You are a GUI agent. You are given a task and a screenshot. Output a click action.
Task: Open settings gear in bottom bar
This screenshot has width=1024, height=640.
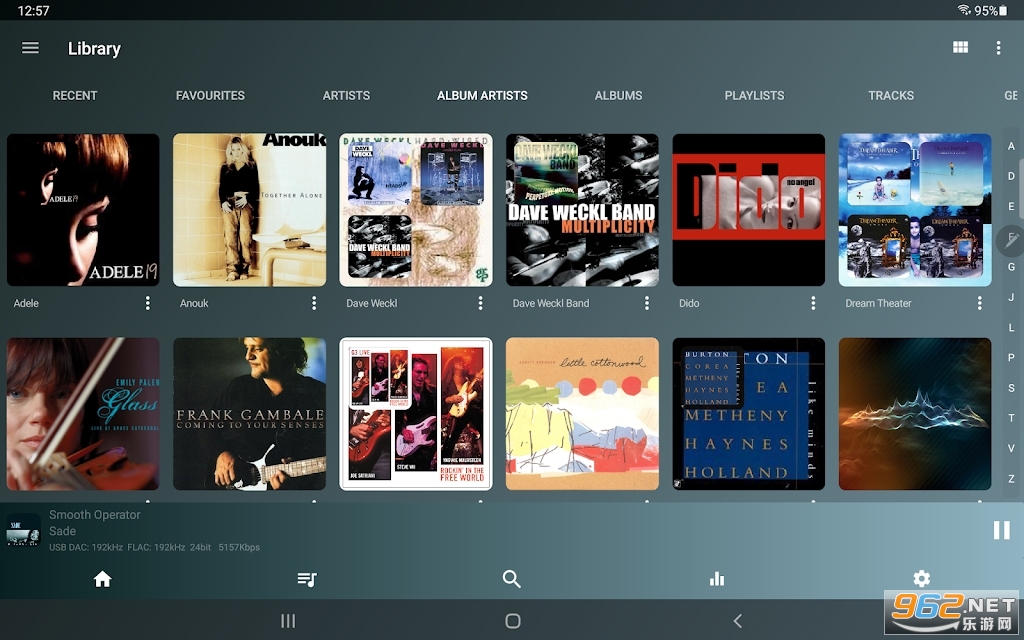(x=921, y=578)
